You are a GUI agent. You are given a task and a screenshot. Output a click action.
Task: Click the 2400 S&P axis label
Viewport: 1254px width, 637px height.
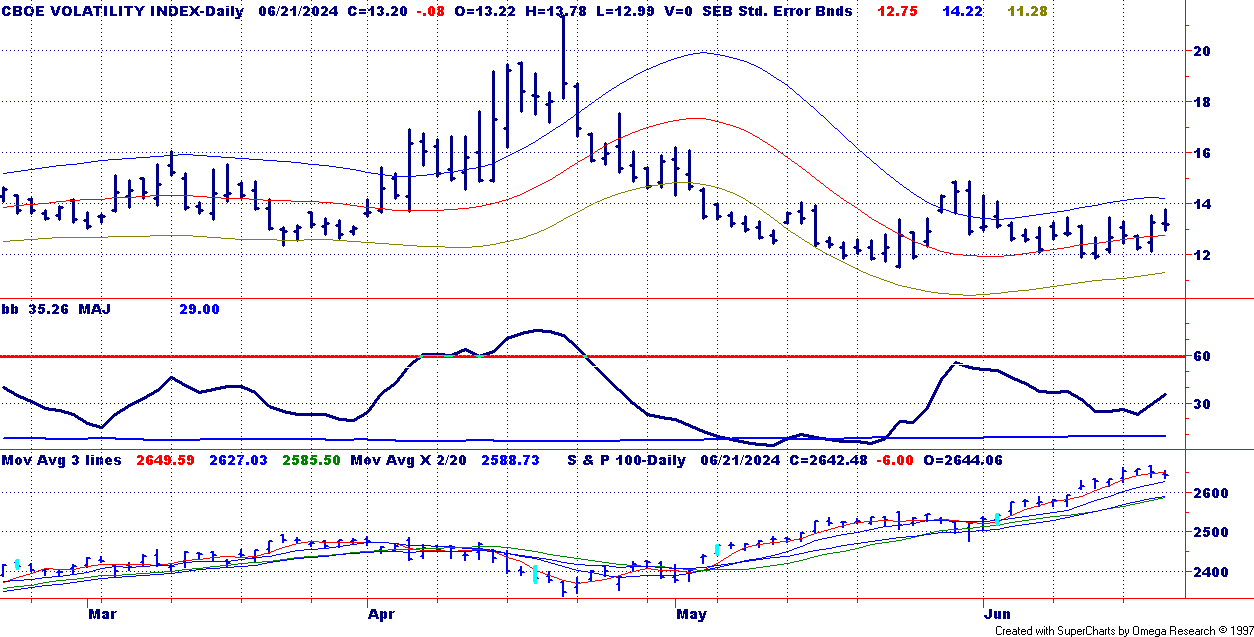tap(1210, 572)
